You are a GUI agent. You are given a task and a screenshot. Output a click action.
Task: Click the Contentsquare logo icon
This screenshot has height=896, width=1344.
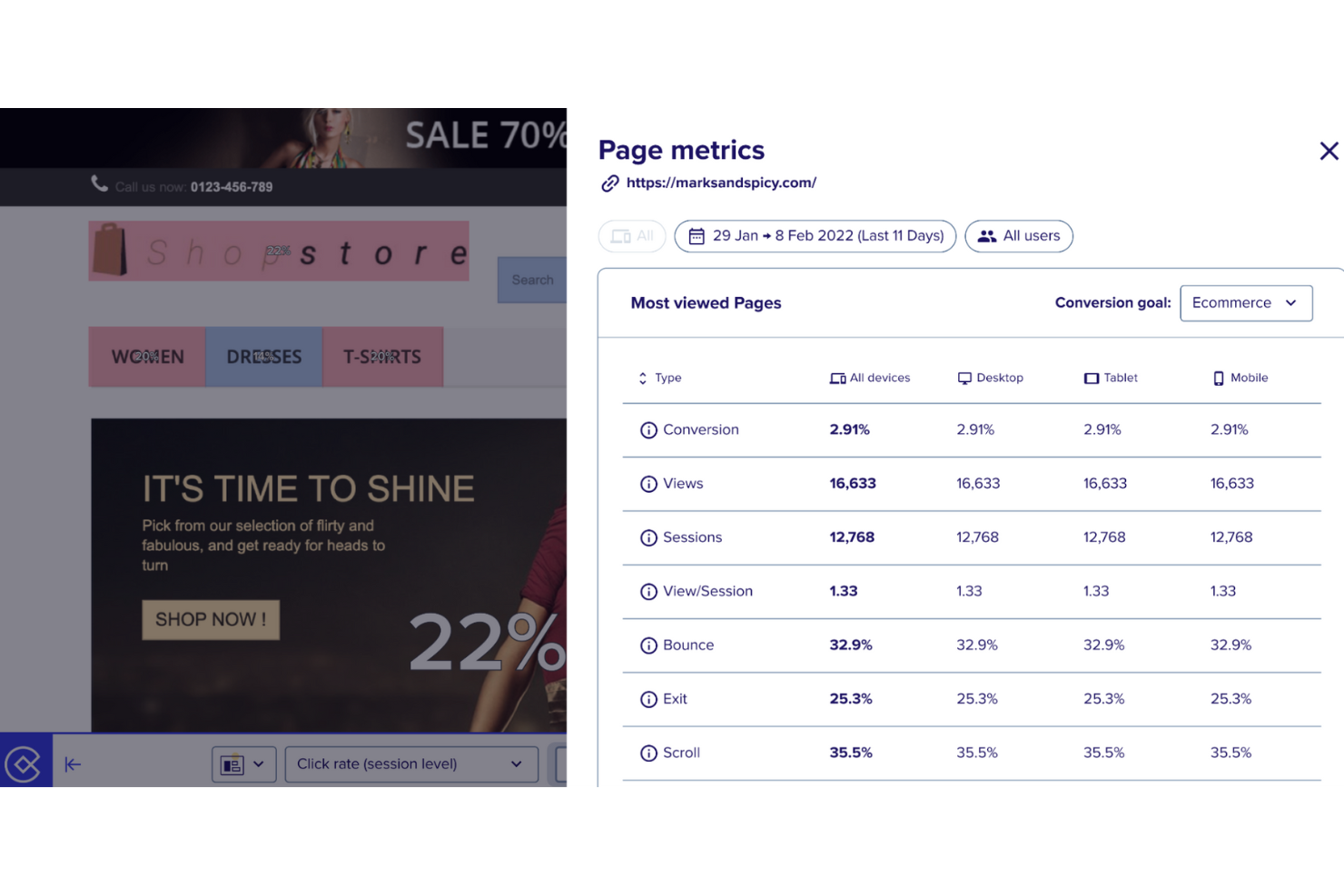pos(24,764)
